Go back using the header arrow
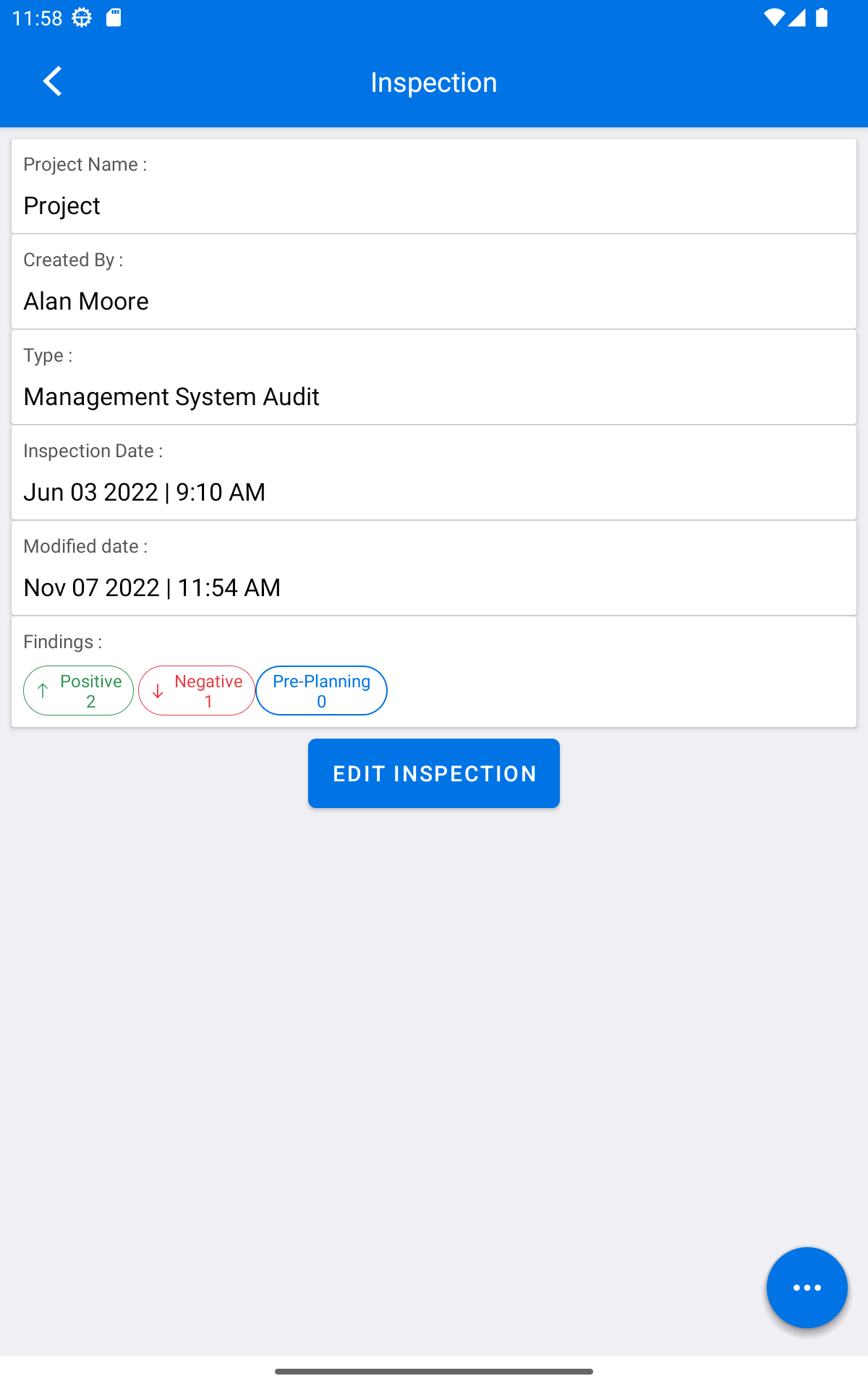Viewport: 868px width, 1389px height. 52,81
